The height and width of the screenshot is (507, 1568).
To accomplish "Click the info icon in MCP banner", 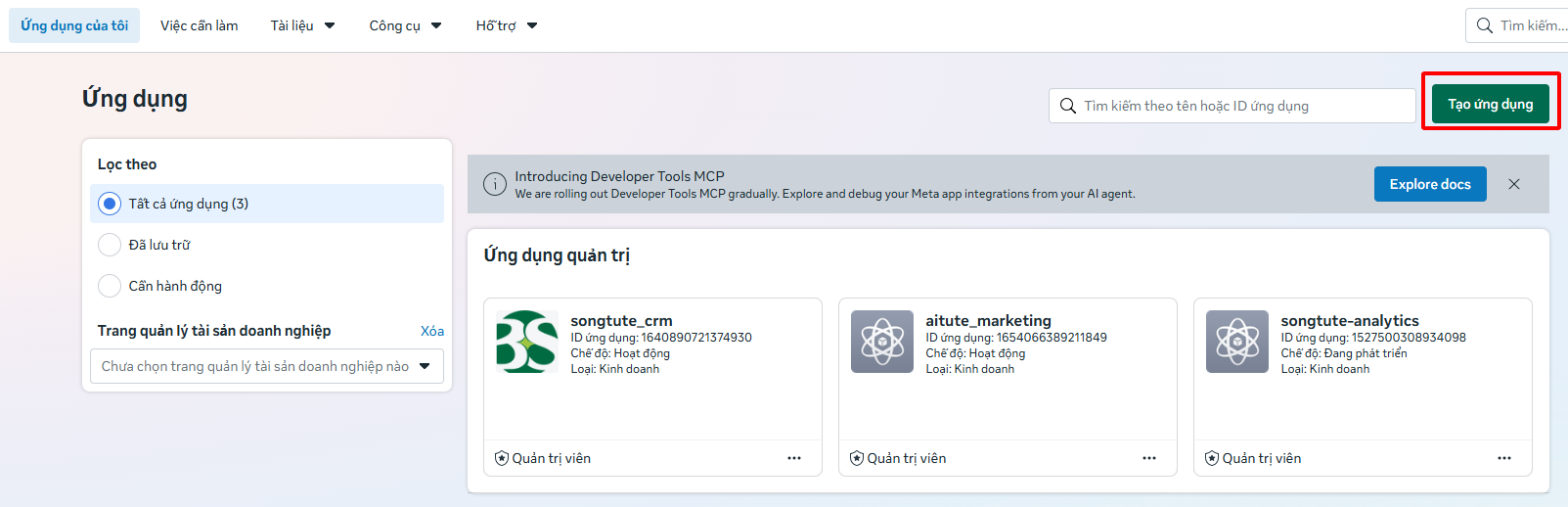I will click(x=495, y=184).
